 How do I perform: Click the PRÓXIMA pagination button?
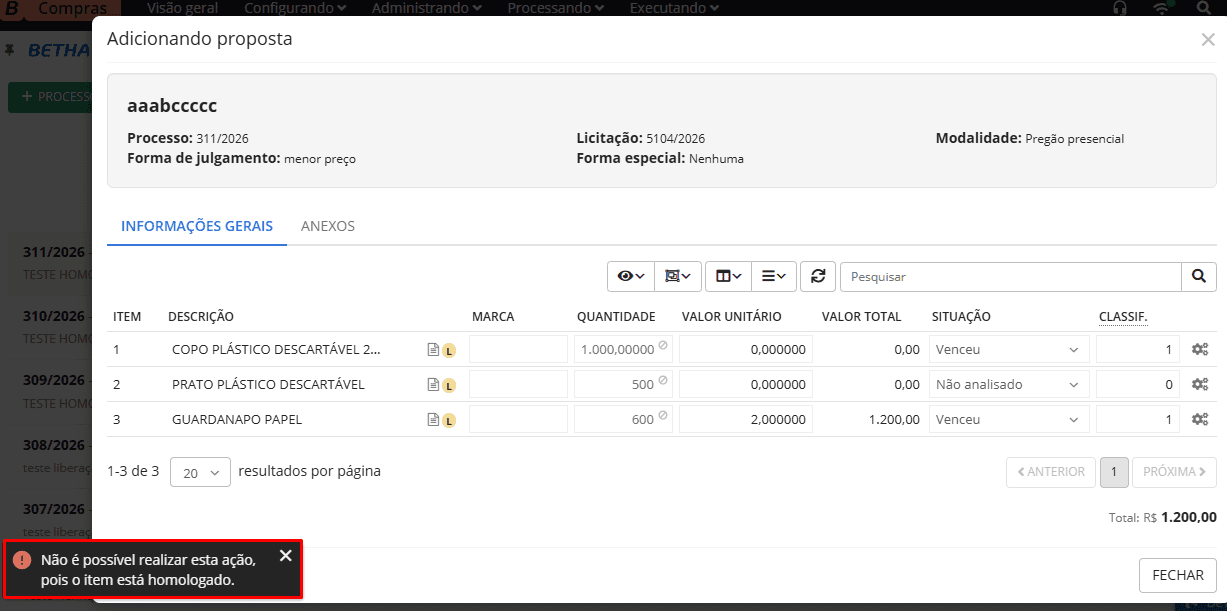point(1174,472)
